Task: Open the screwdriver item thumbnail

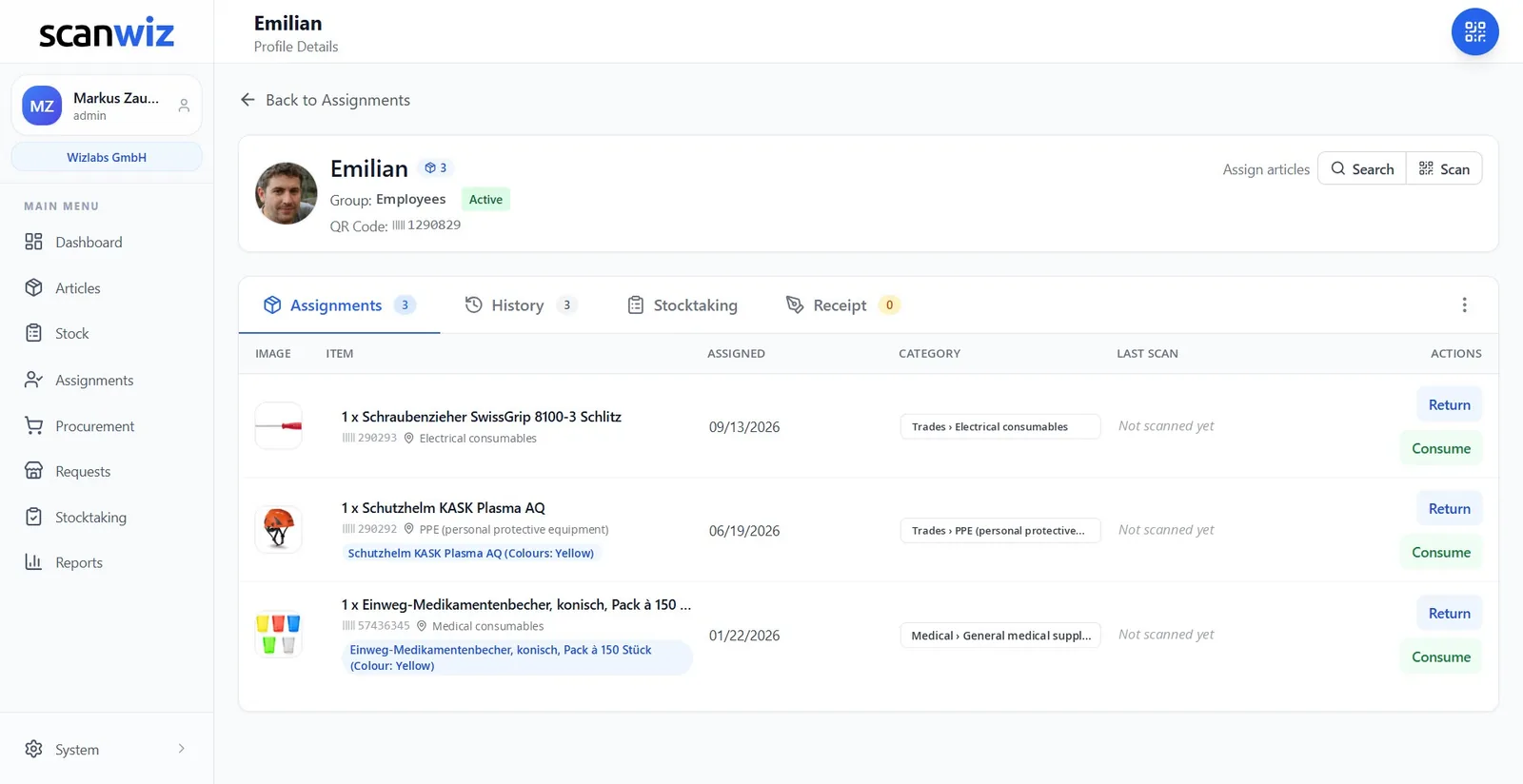Action: click(279, 425)
